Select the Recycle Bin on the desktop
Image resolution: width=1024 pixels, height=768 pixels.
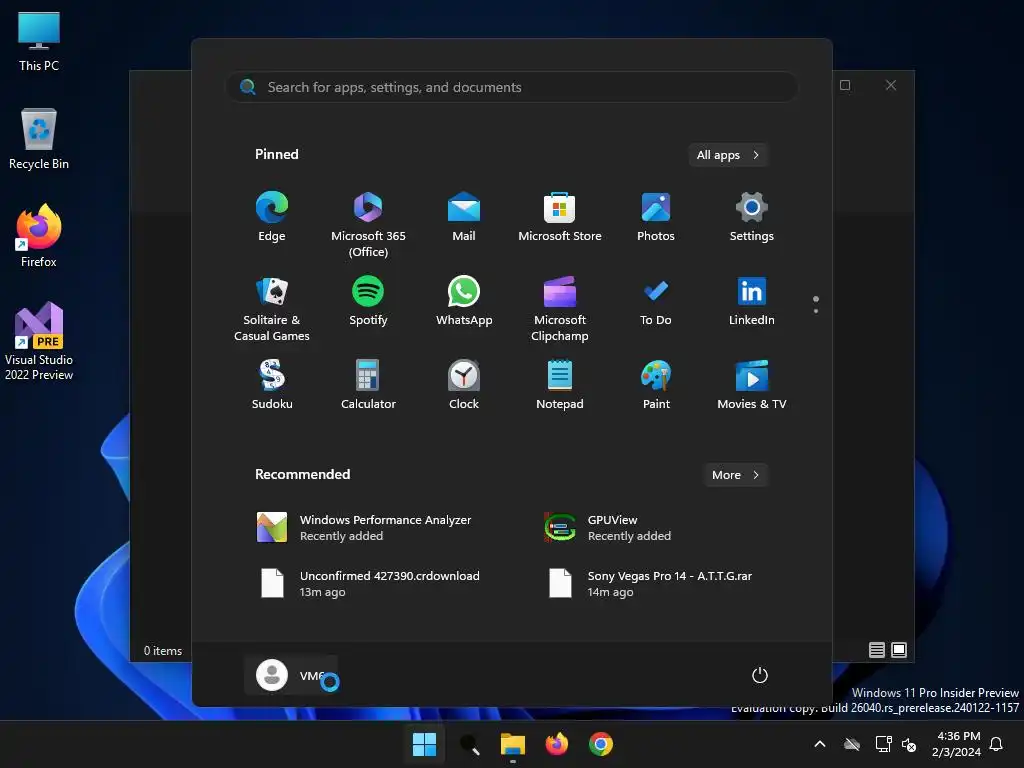click(39, 139)
